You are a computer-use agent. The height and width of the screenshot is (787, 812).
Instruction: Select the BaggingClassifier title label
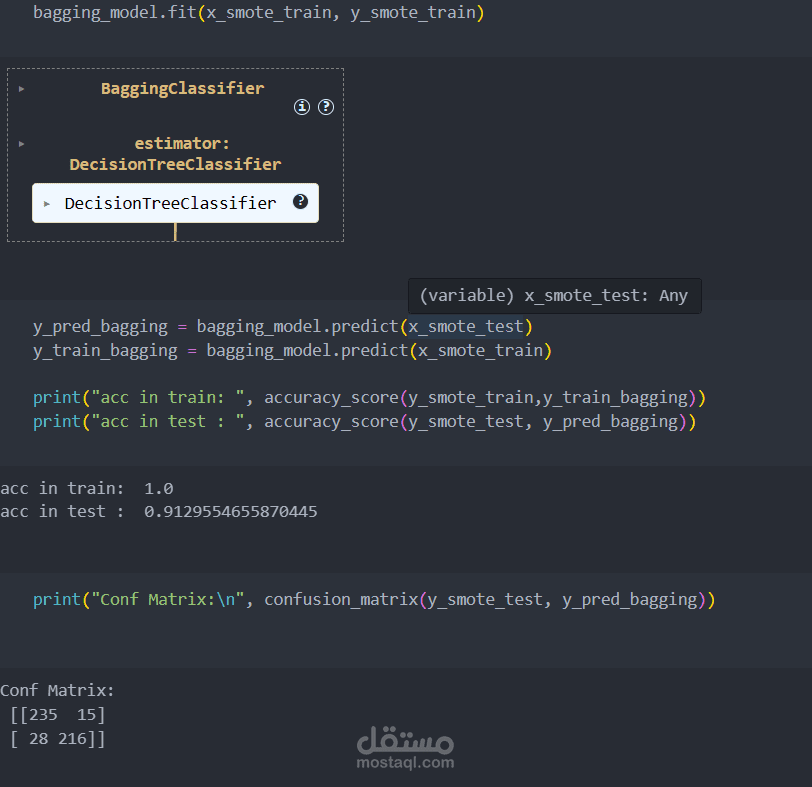183,89
